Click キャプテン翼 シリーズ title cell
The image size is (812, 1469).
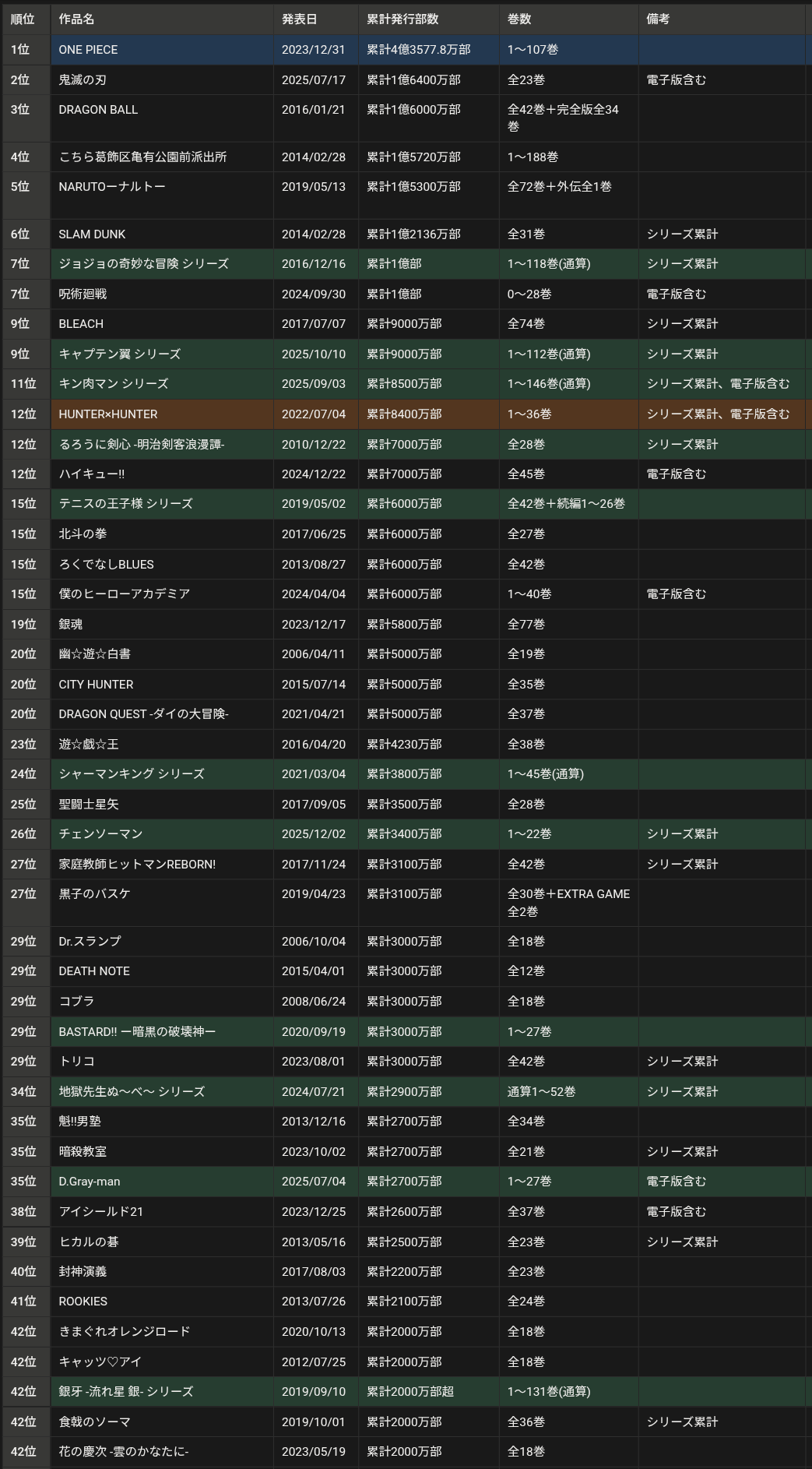pos(162,354)
